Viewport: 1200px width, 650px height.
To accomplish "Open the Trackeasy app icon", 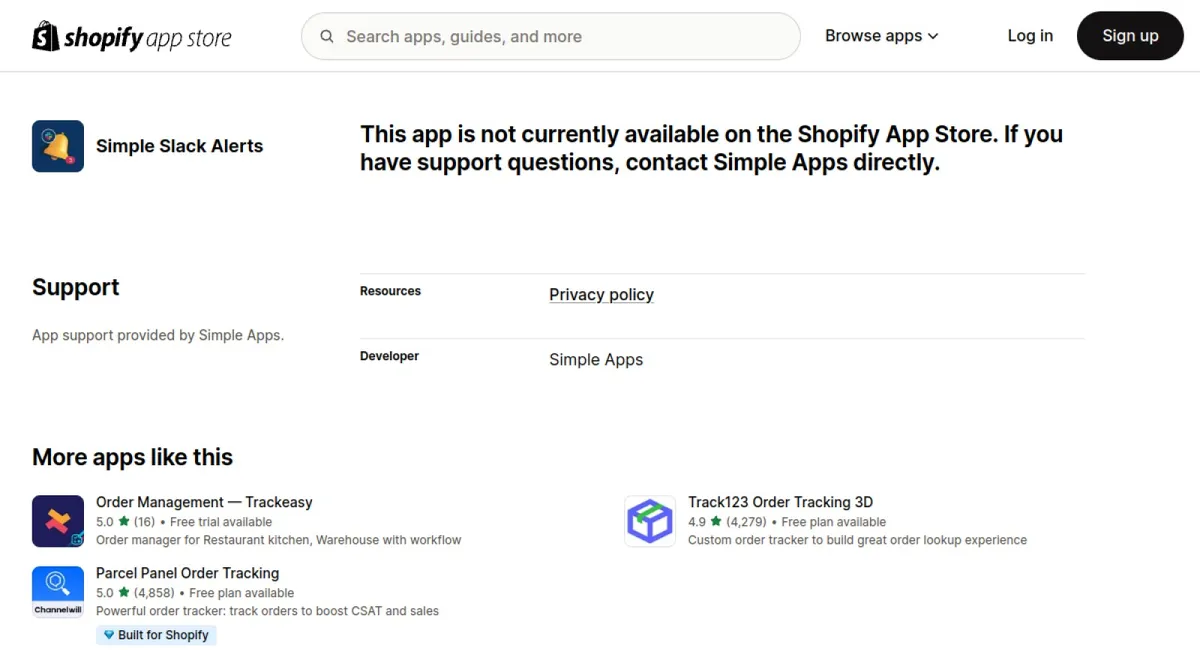I will pyautogui.click(x=58, y=521).
